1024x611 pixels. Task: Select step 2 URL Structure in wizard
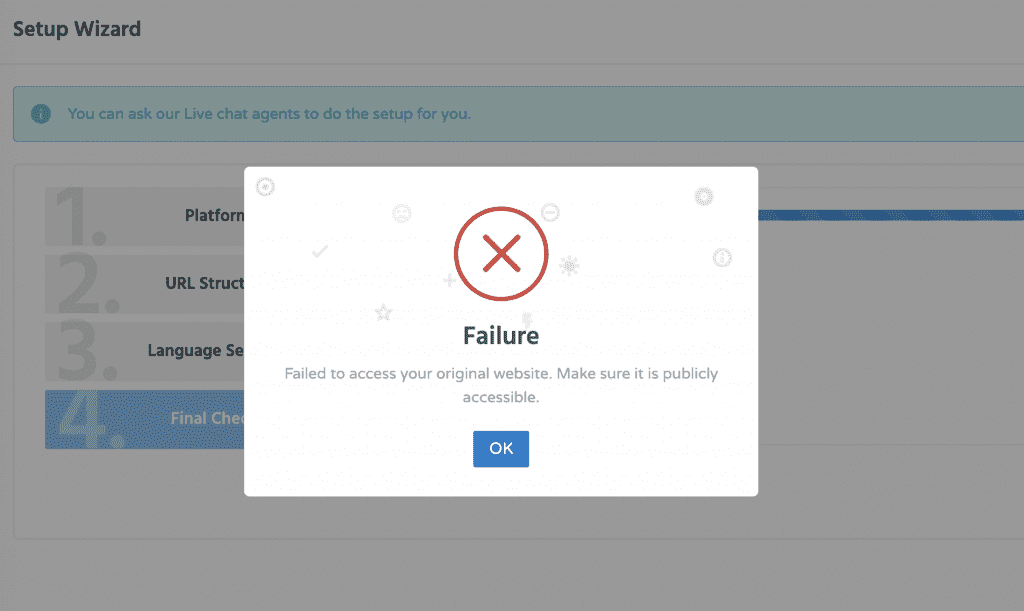pos(144,283)
